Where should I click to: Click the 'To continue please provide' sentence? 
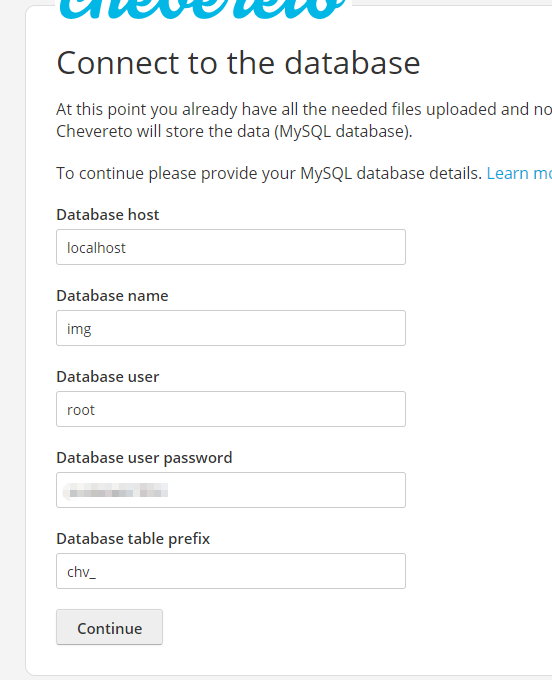click(x=269, y=173)
